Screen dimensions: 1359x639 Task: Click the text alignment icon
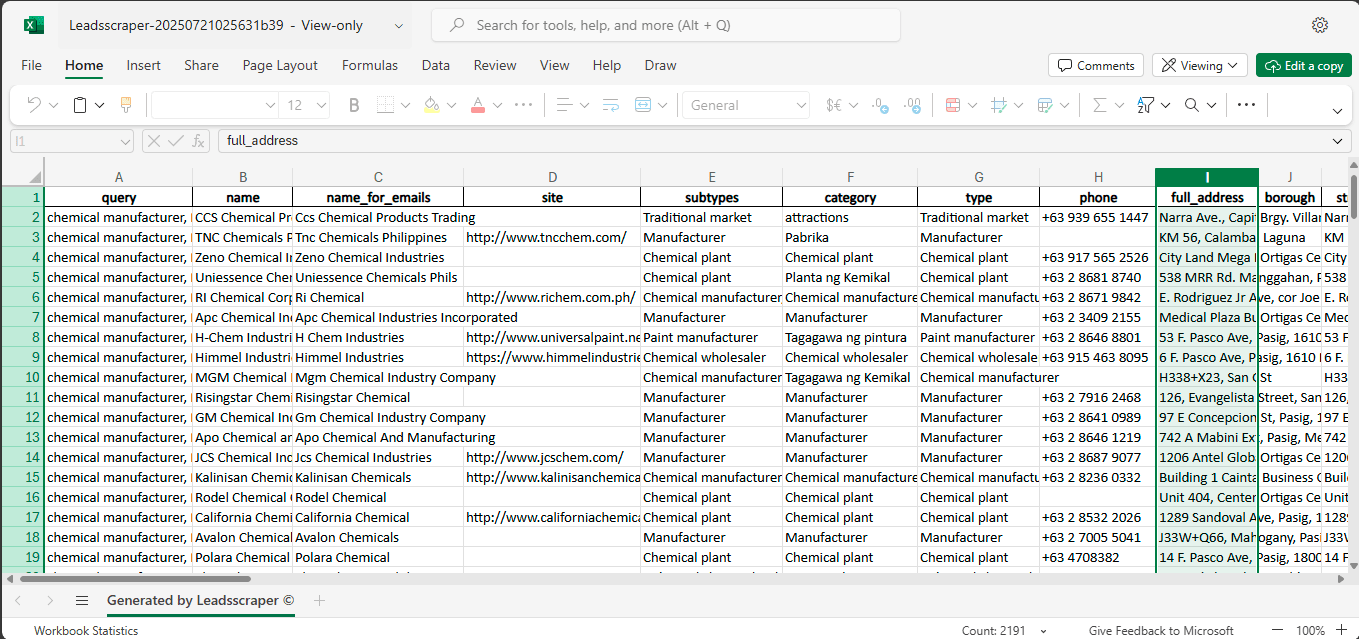tap(564, 105)
